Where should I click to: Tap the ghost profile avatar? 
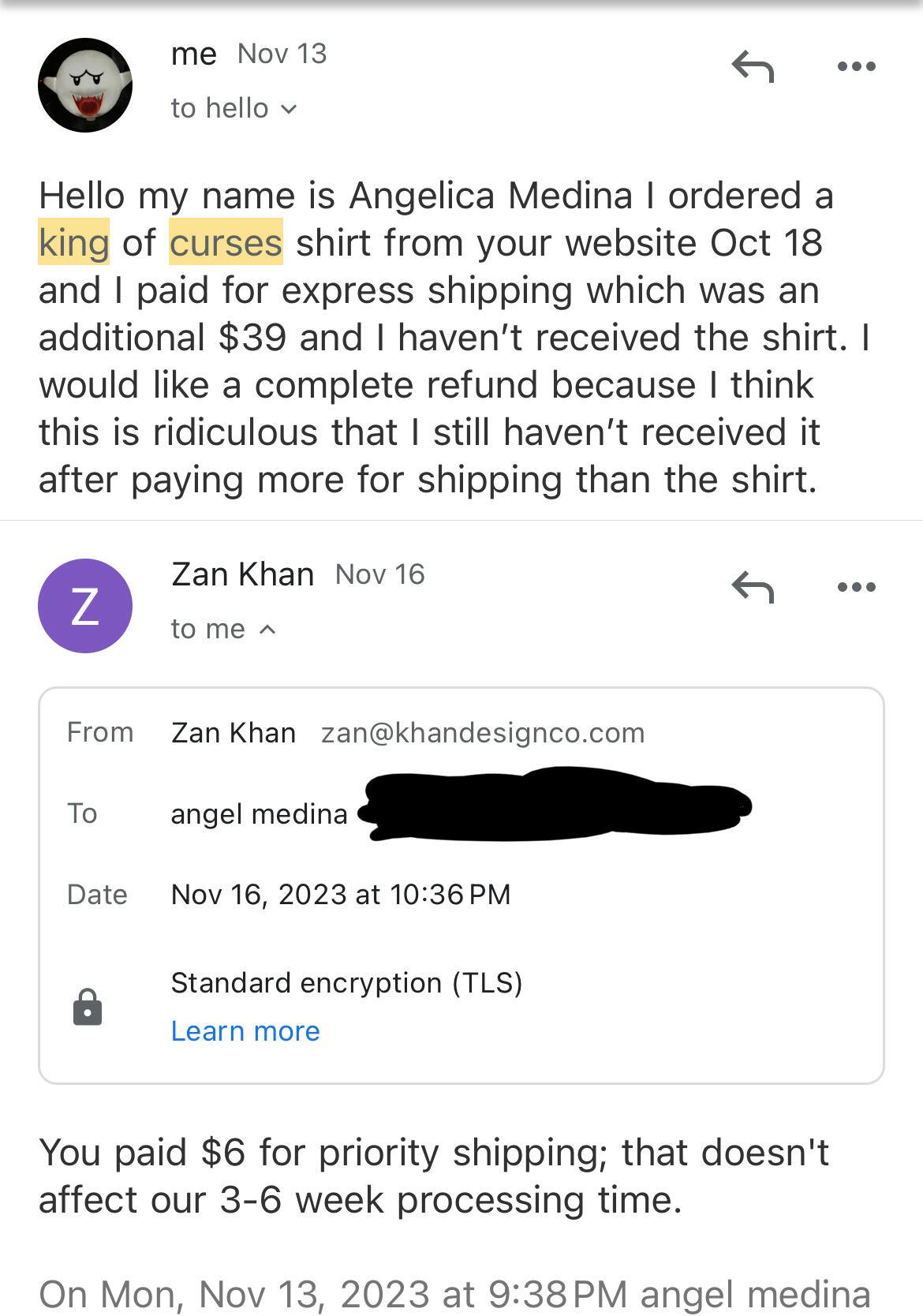click(x=85, y=85)
